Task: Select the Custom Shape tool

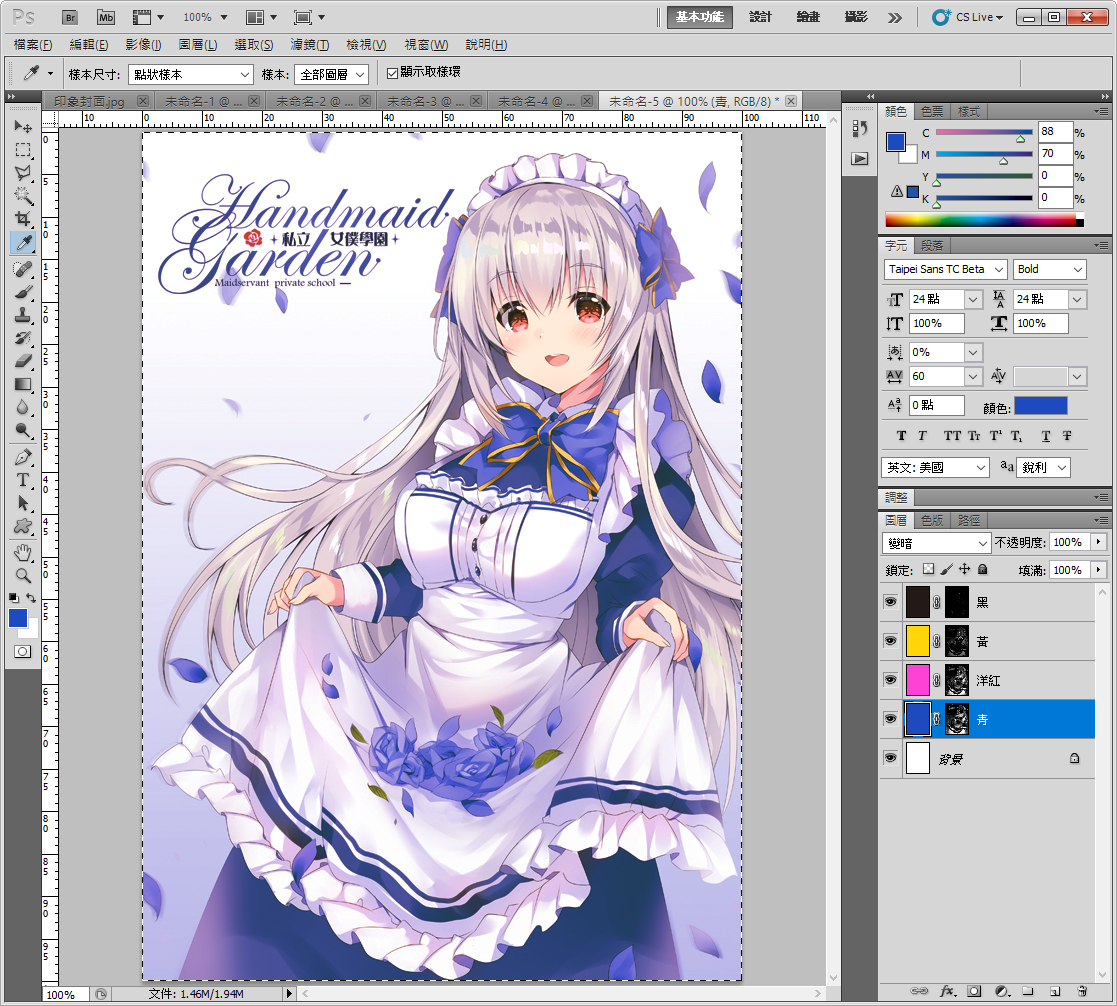Action: (x=23, y=526)
